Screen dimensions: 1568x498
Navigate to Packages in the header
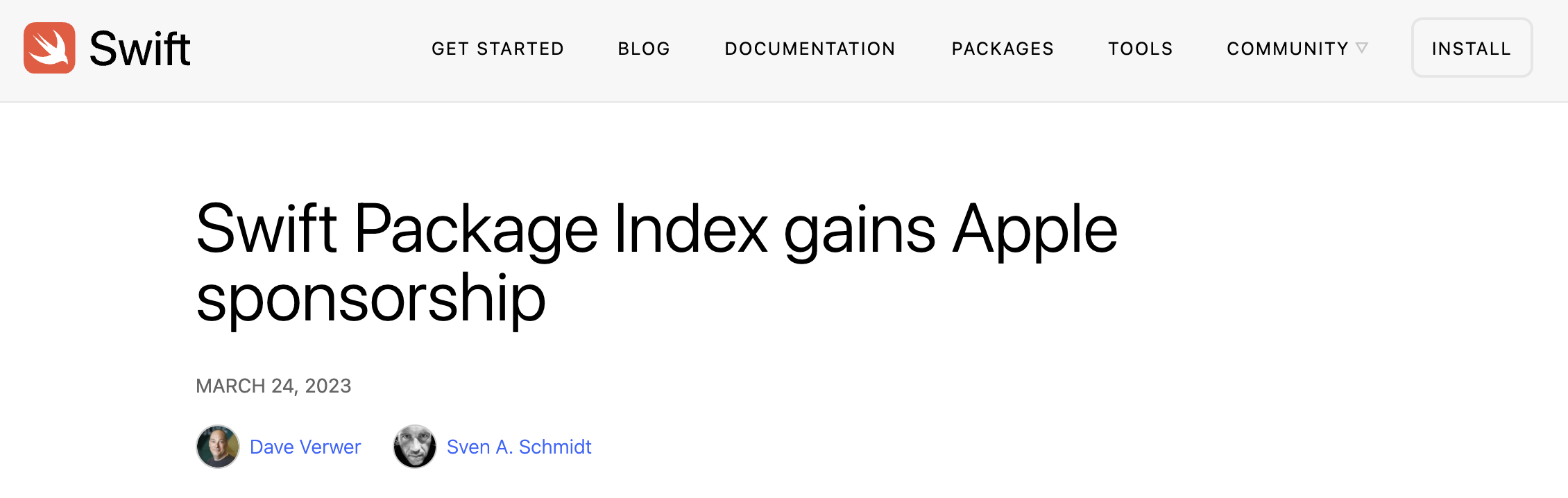1003,49
